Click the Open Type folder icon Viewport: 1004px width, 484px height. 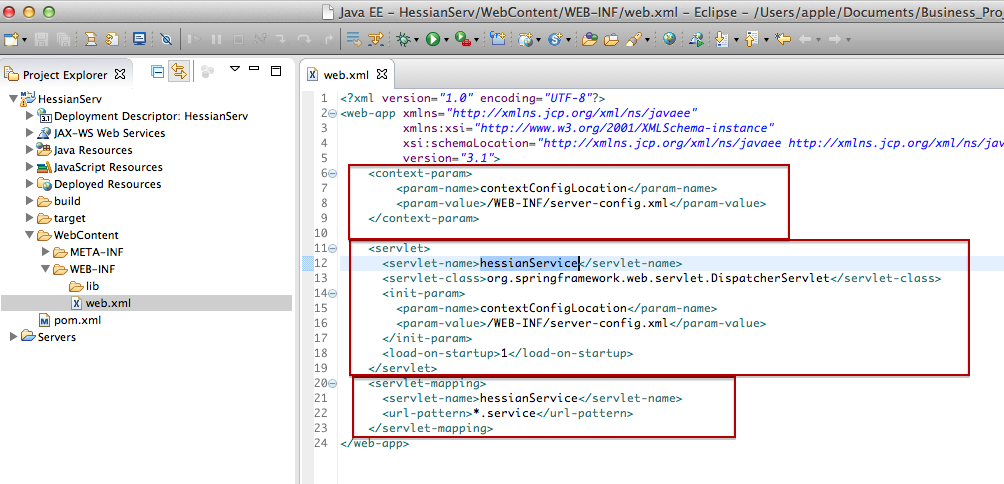pos(590,39)
